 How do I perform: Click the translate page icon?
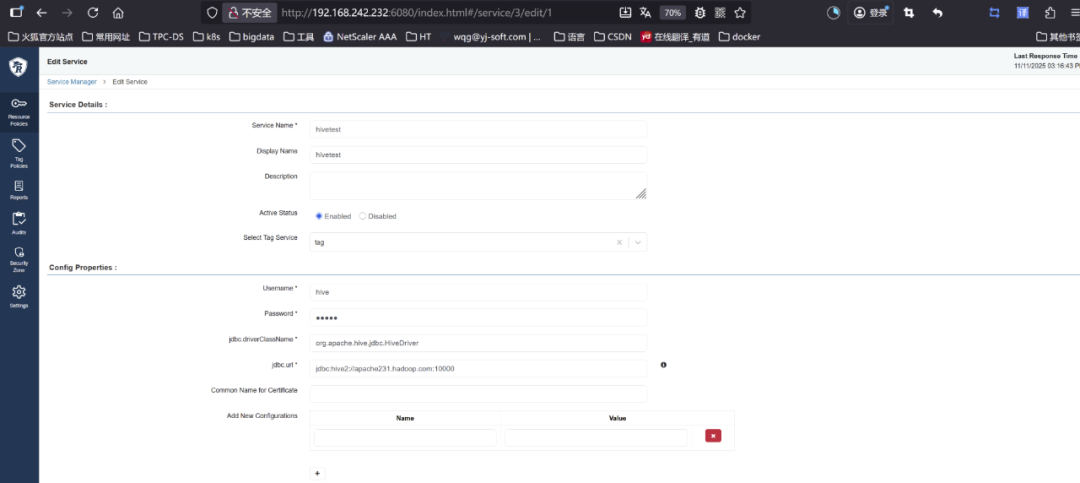point(645,12)
